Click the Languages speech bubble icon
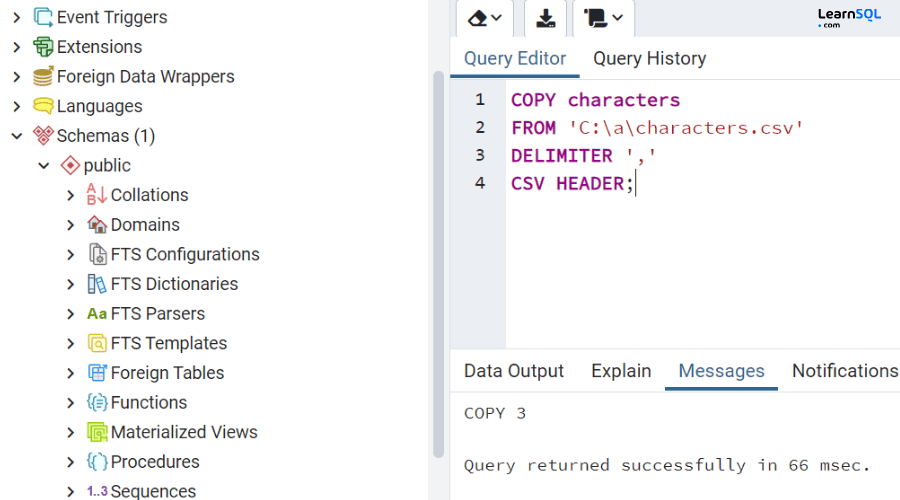900x500 pixels. 43,106
